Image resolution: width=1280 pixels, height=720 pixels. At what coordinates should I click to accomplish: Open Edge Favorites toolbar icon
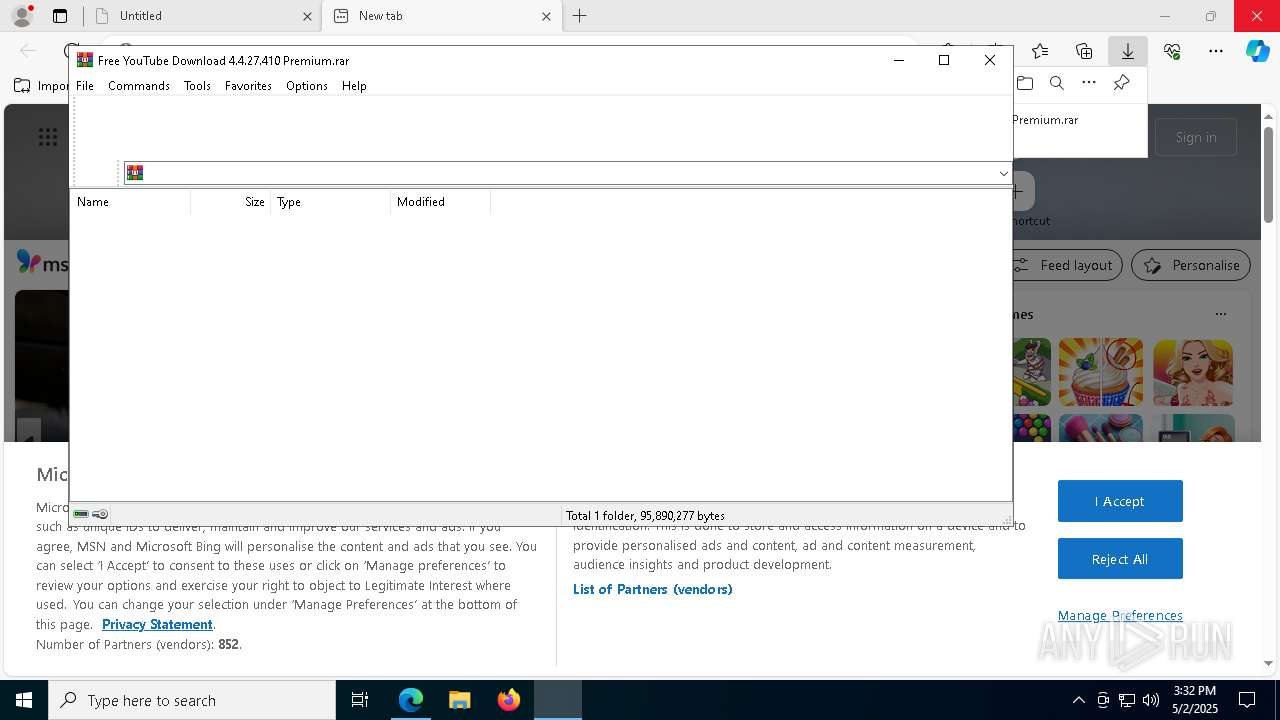point(1040,51)
